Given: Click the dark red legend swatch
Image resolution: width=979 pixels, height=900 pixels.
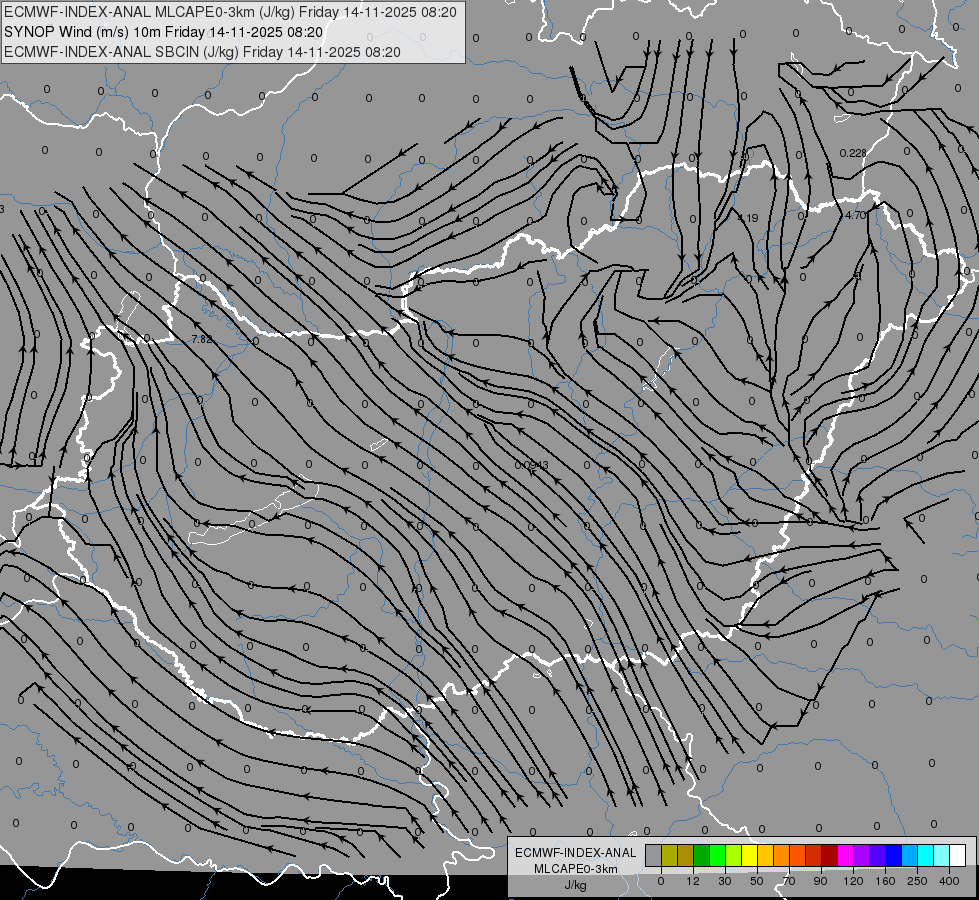Looking at the screenshot, I should pos(830,855).
